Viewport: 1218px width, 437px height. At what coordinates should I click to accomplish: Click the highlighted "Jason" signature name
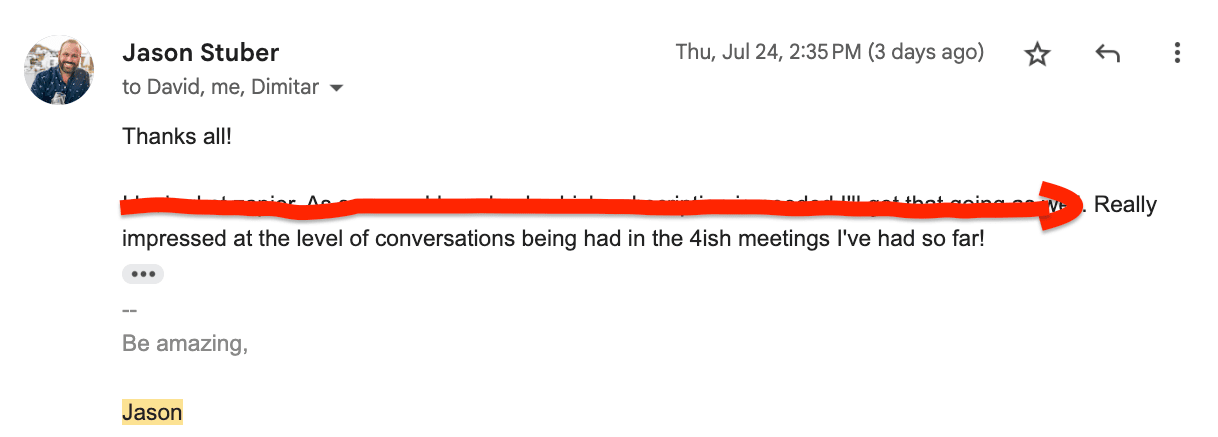[152, 412]
